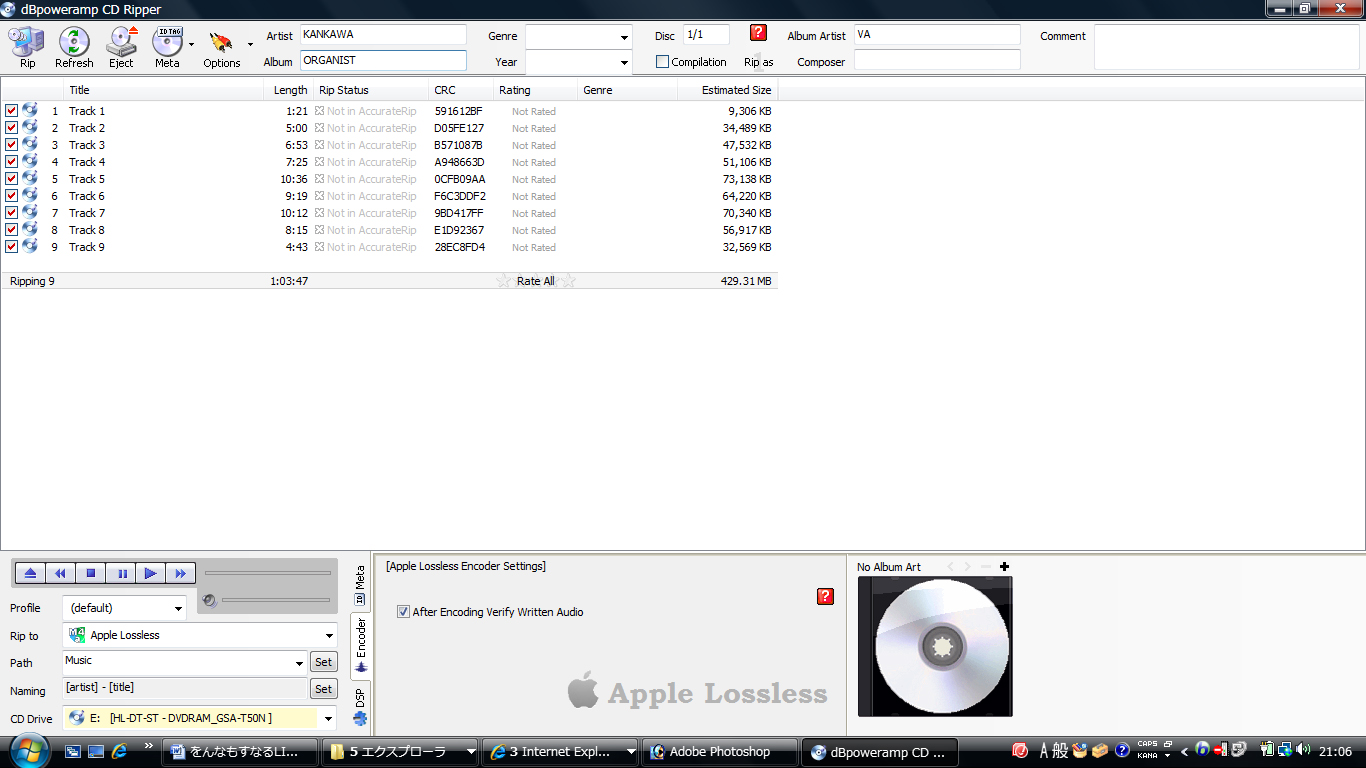1366x768 pixels.
Task: Uncheck the Track 1 checkbox
Action: (x=12, y=111)
